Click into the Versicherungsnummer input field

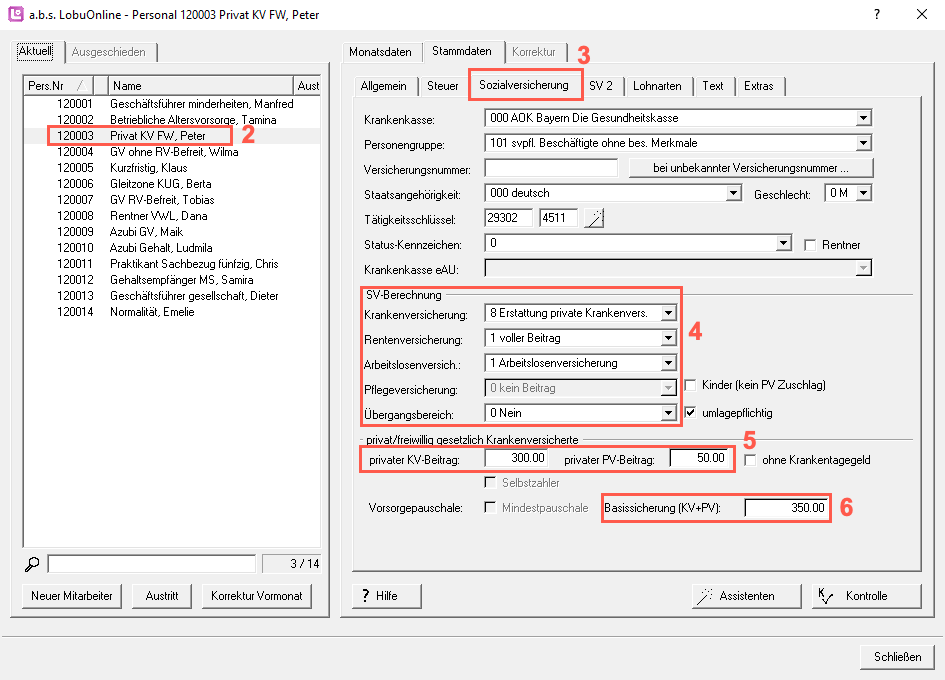coord(551,168)
